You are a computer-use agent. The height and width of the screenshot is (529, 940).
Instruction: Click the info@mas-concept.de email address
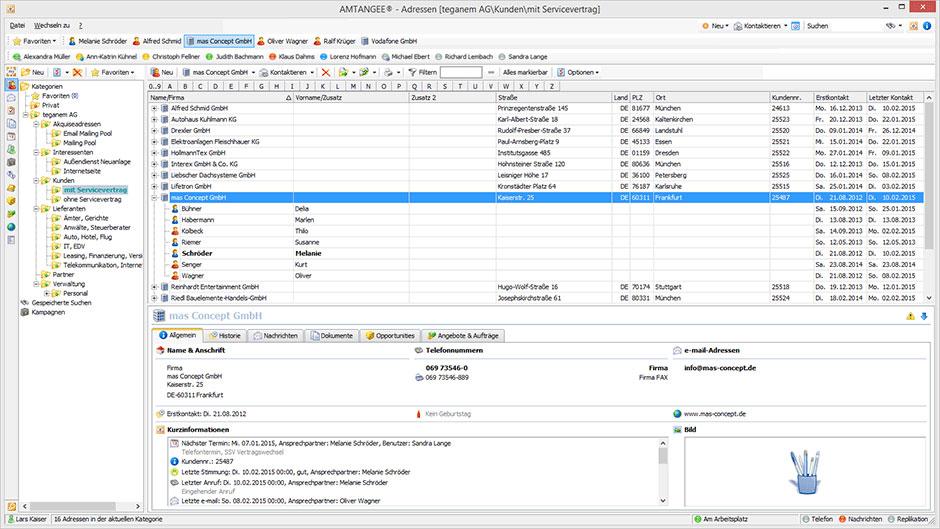tap(720, 368)
